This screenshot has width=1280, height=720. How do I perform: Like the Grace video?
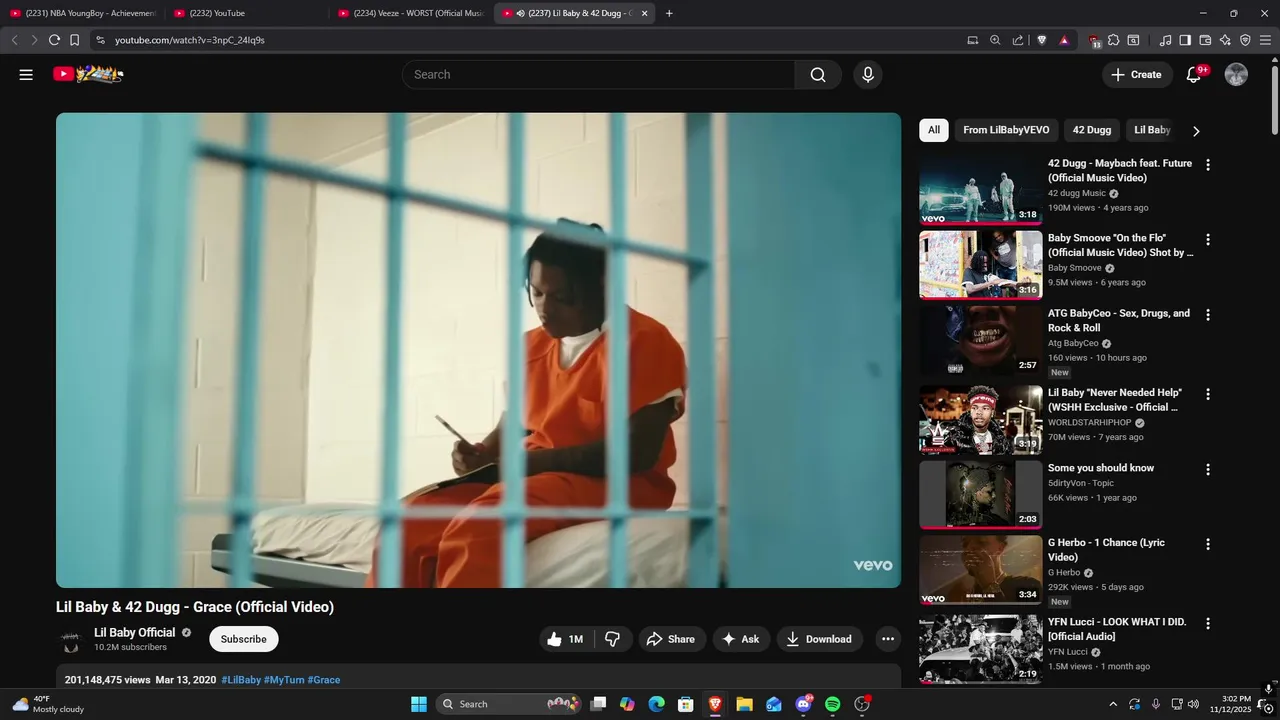click(566, 639)
